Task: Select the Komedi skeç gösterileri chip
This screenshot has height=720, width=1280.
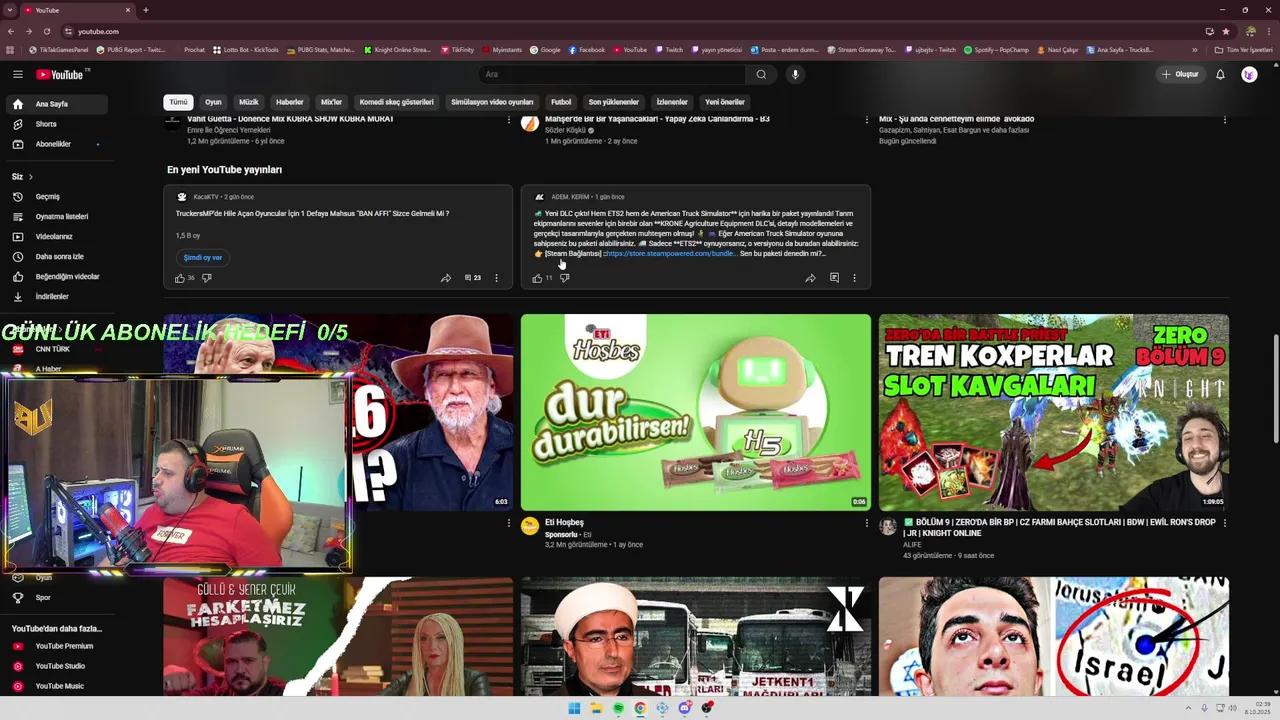Action: tap(396, 102)
